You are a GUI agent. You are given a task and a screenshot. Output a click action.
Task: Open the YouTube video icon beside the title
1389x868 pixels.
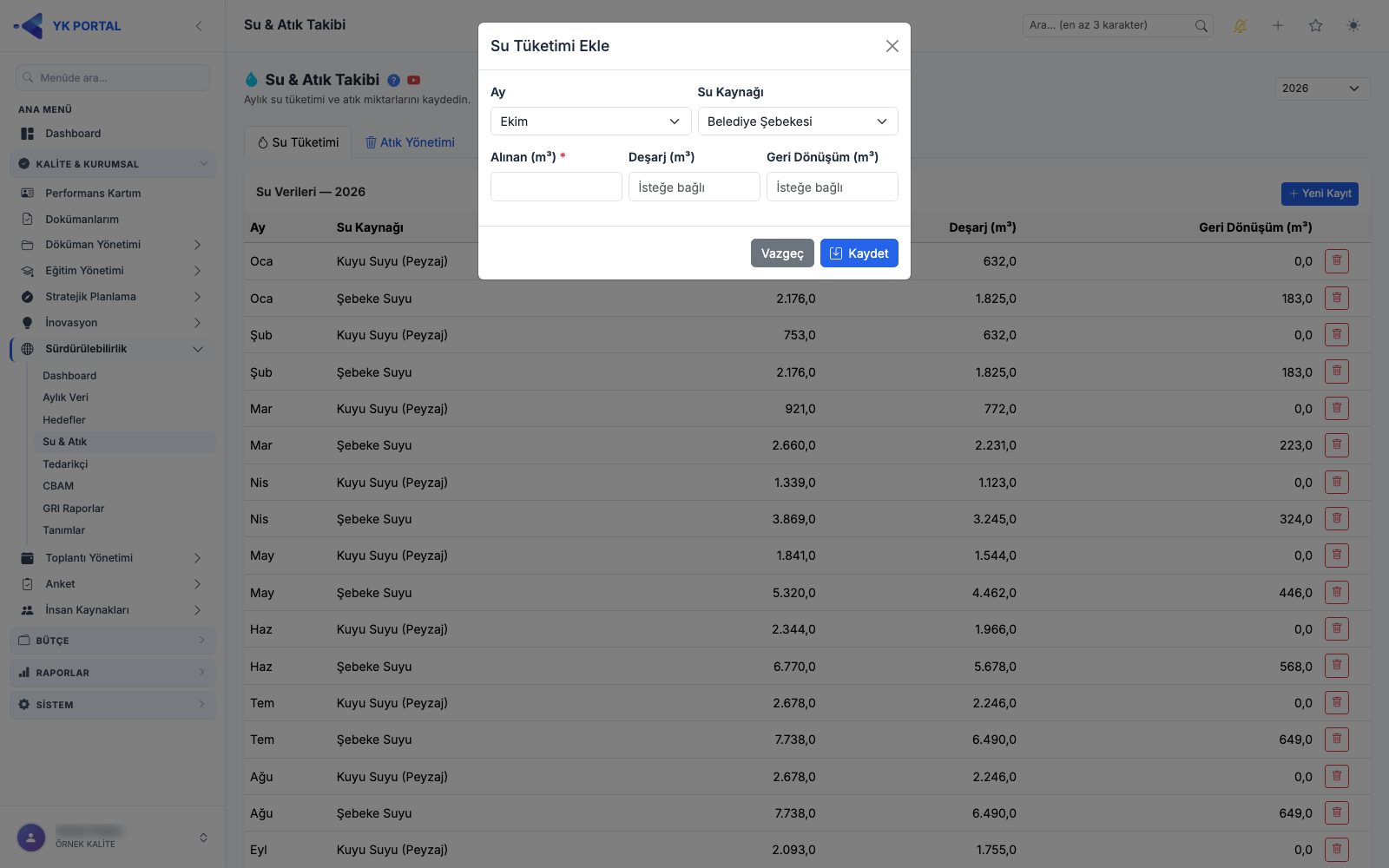414,80
